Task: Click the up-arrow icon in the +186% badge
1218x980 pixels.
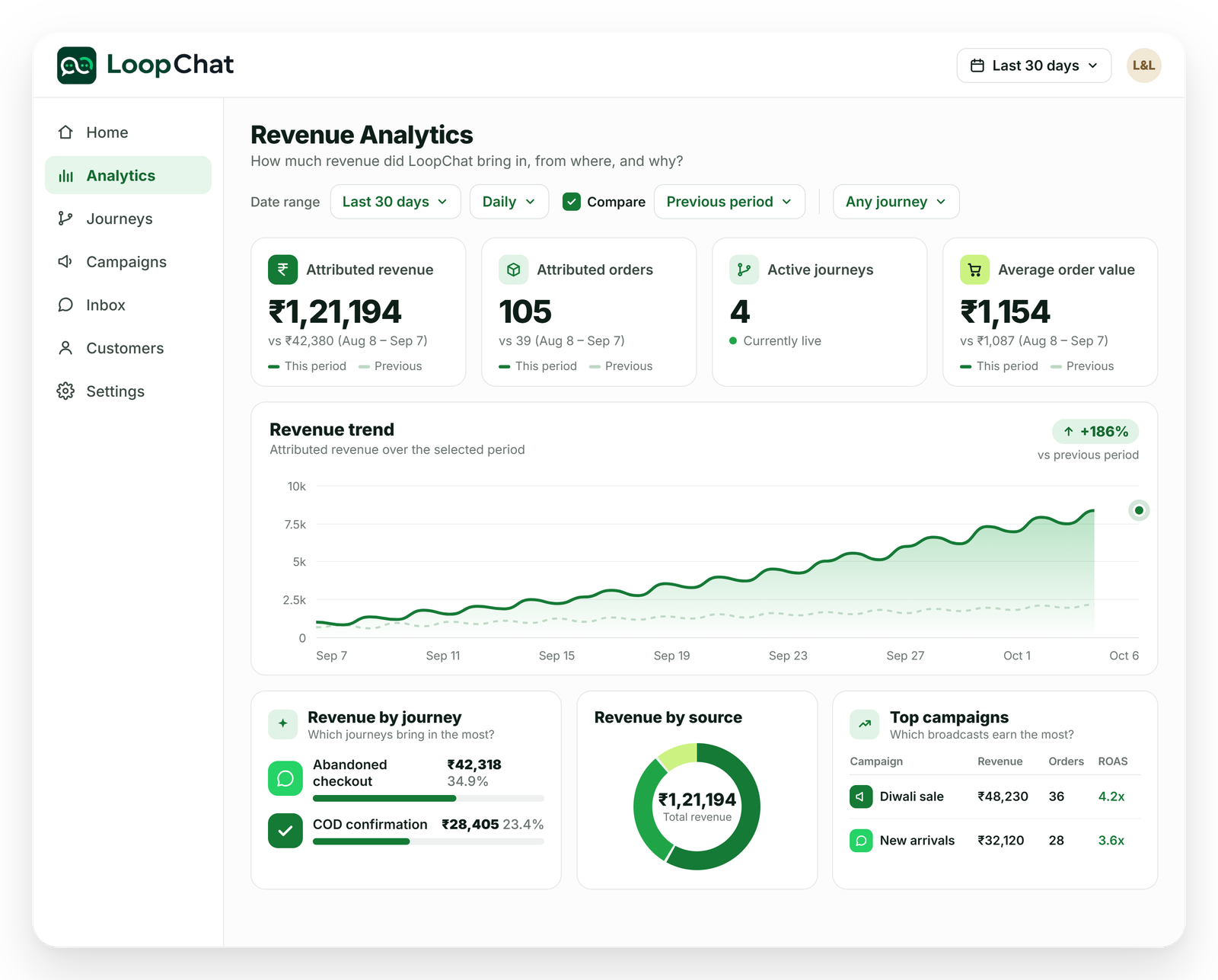Action: pyautogui.click(x=1069, y=432)
